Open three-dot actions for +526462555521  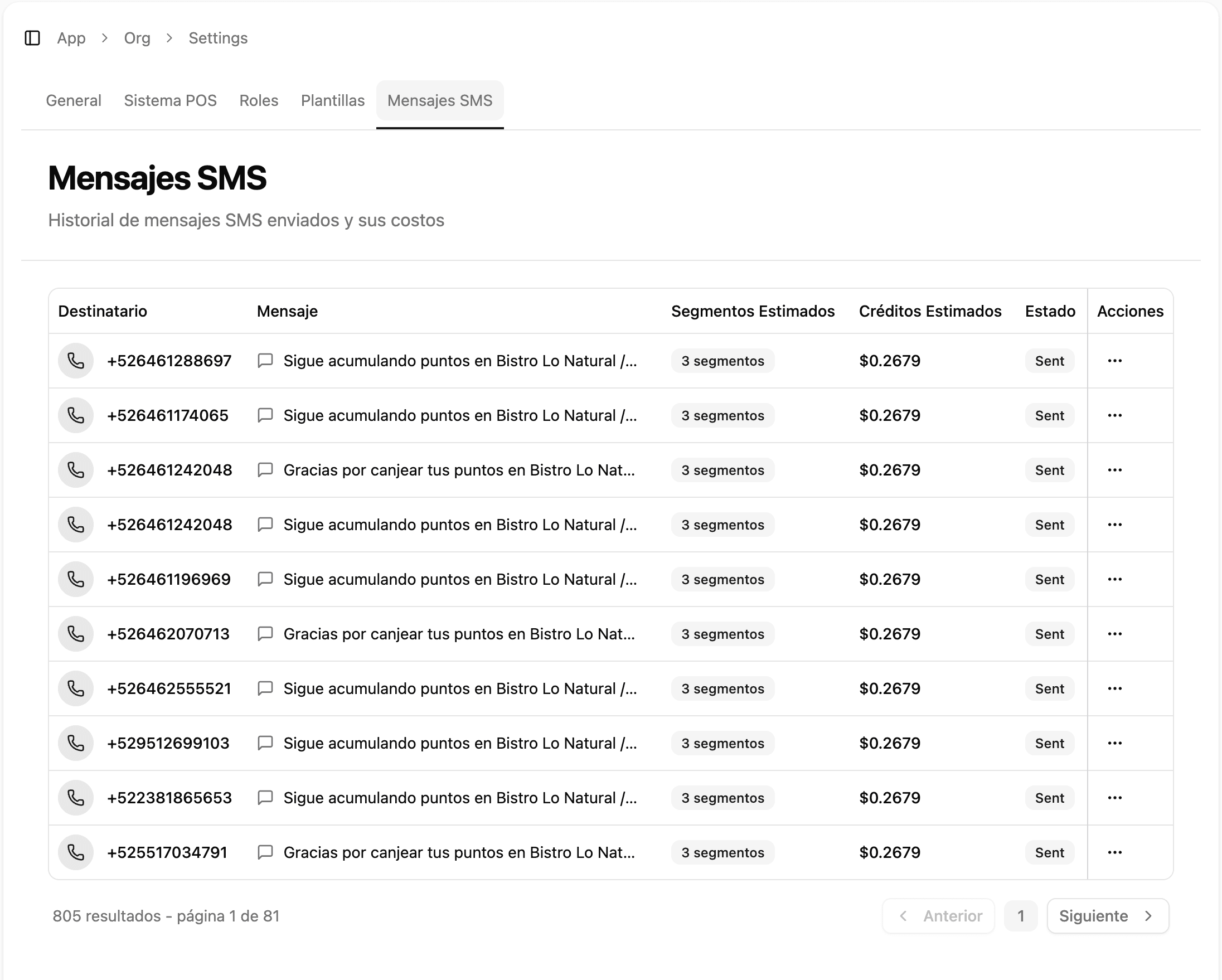tap(1114, 688)
